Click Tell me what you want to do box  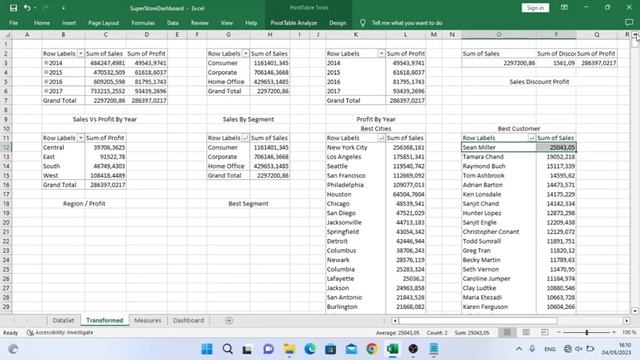pos(407,23)
